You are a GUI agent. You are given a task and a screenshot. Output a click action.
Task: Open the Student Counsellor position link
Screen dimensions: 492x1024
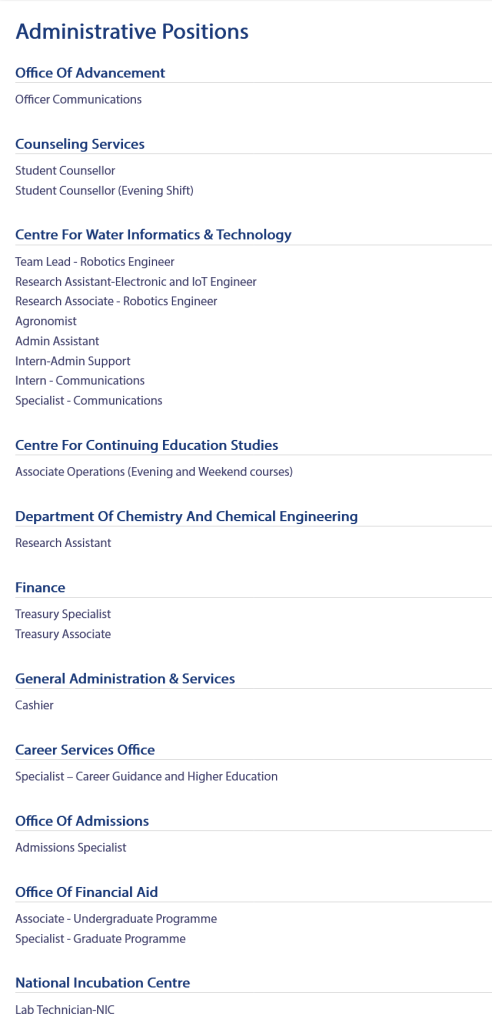(65, 170)
